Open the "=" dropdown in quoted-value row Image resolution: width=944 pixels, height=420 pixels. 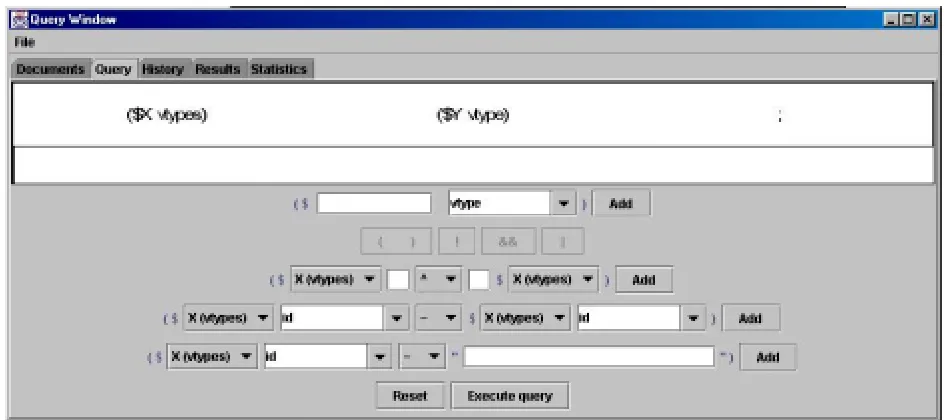[422, 356]
